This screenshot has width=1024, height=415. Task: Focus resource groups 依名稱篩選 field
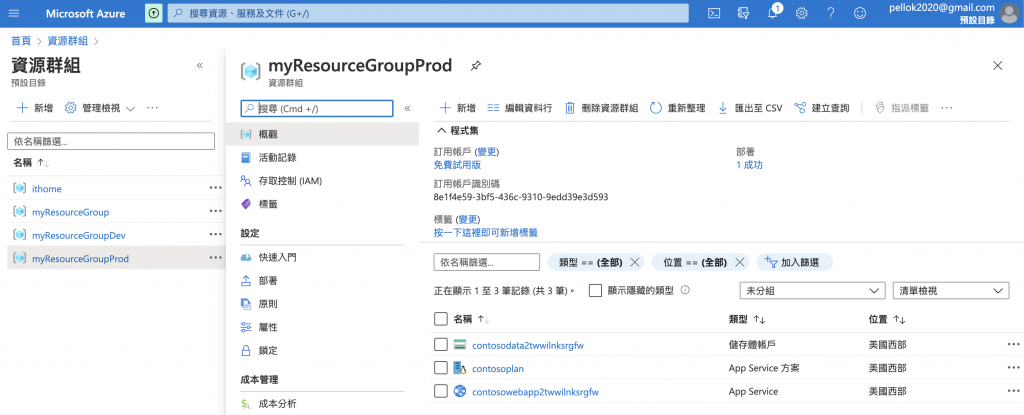(x=111, y=141)
